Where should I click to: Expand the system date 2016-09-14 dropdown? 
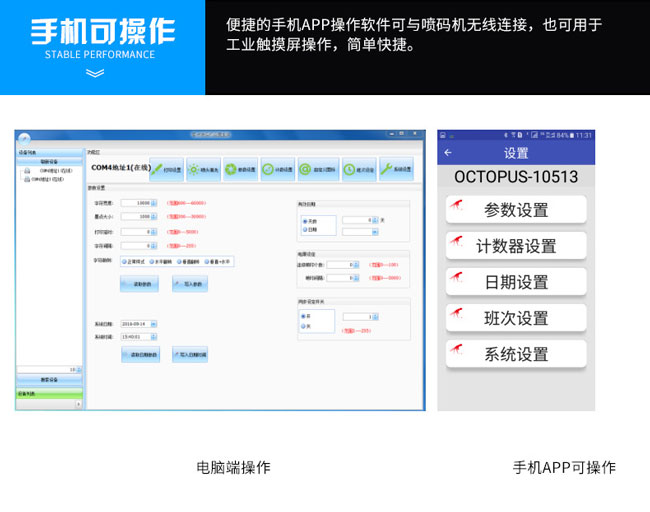[x=154, y=324]
